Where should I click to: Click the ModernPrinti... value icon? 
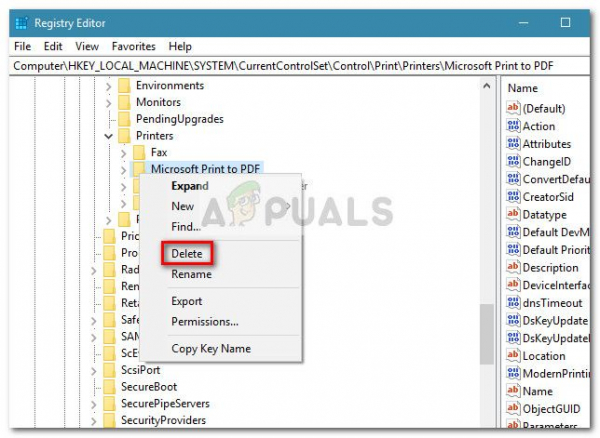513,373
